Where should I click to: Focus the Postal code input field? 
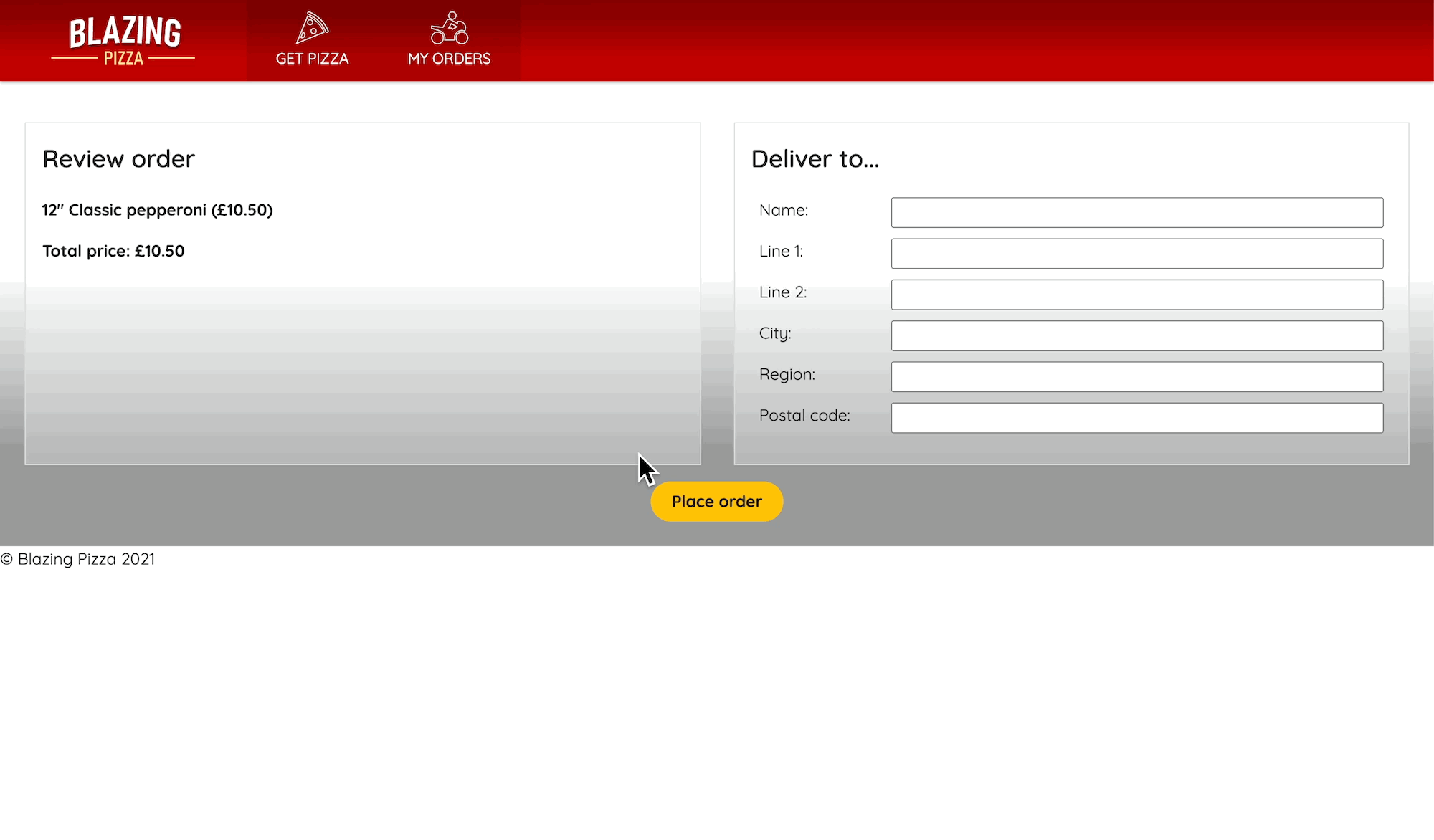click(x=1137, y=418)
